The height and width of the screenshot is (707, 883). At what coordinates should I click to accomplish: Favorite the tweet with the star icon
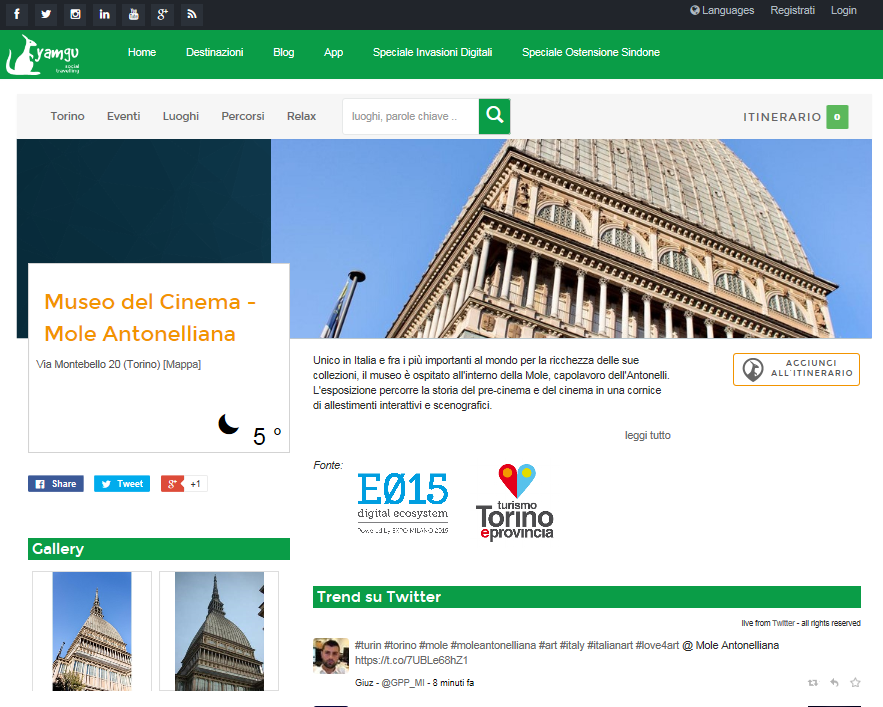point(855,682)
